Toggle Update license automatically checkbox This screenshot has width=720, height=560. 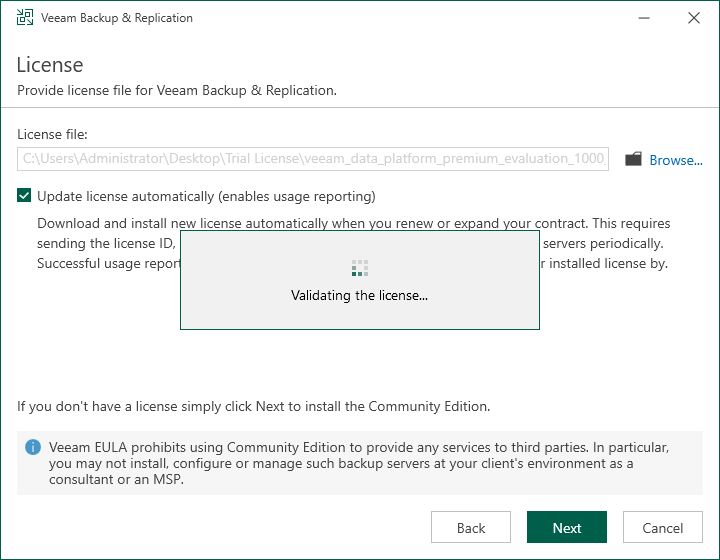point(24,196)
